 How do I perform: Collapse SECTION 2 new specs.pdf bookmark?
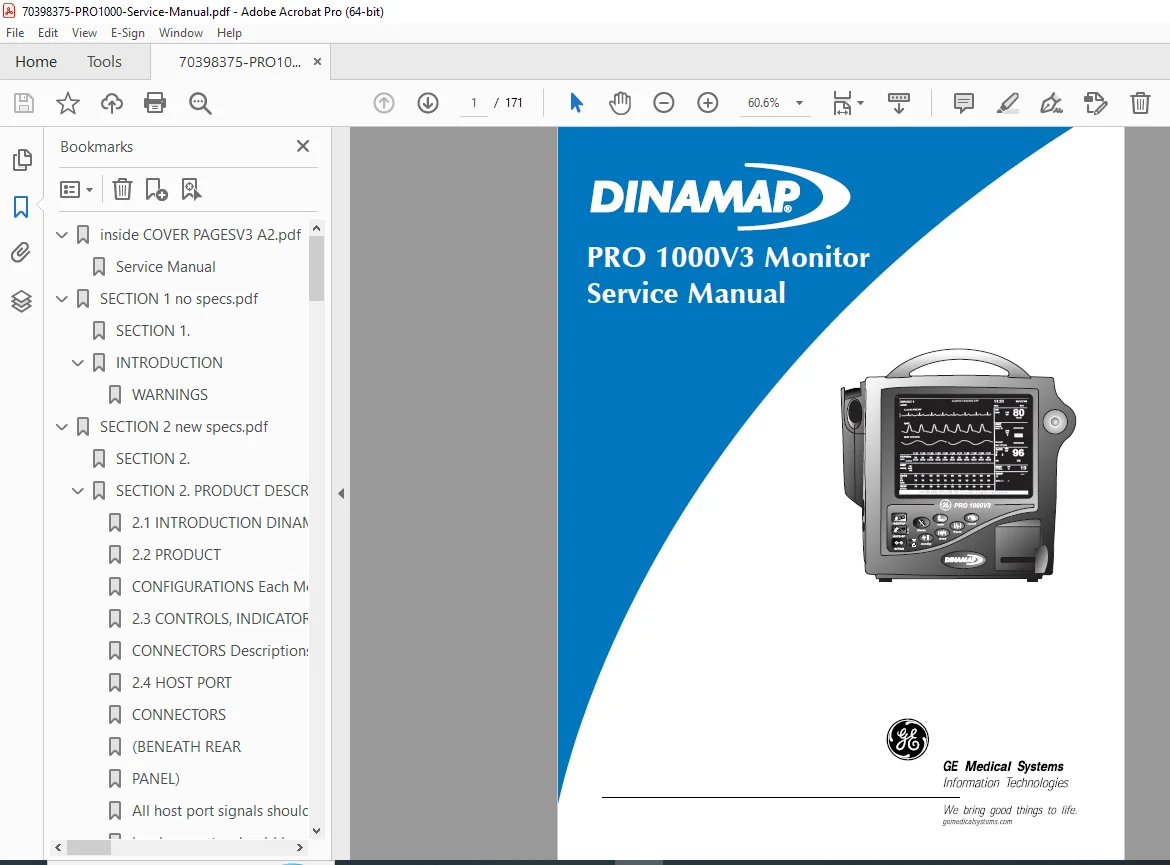click(62, 427)
